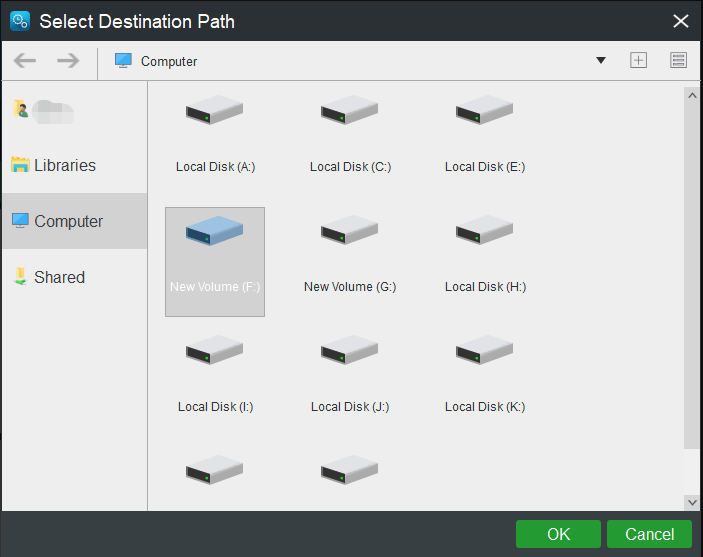The image size is (703, 557).
Task: Click scrollbar down arrow in drive list
Action: [x=692, y=502]
